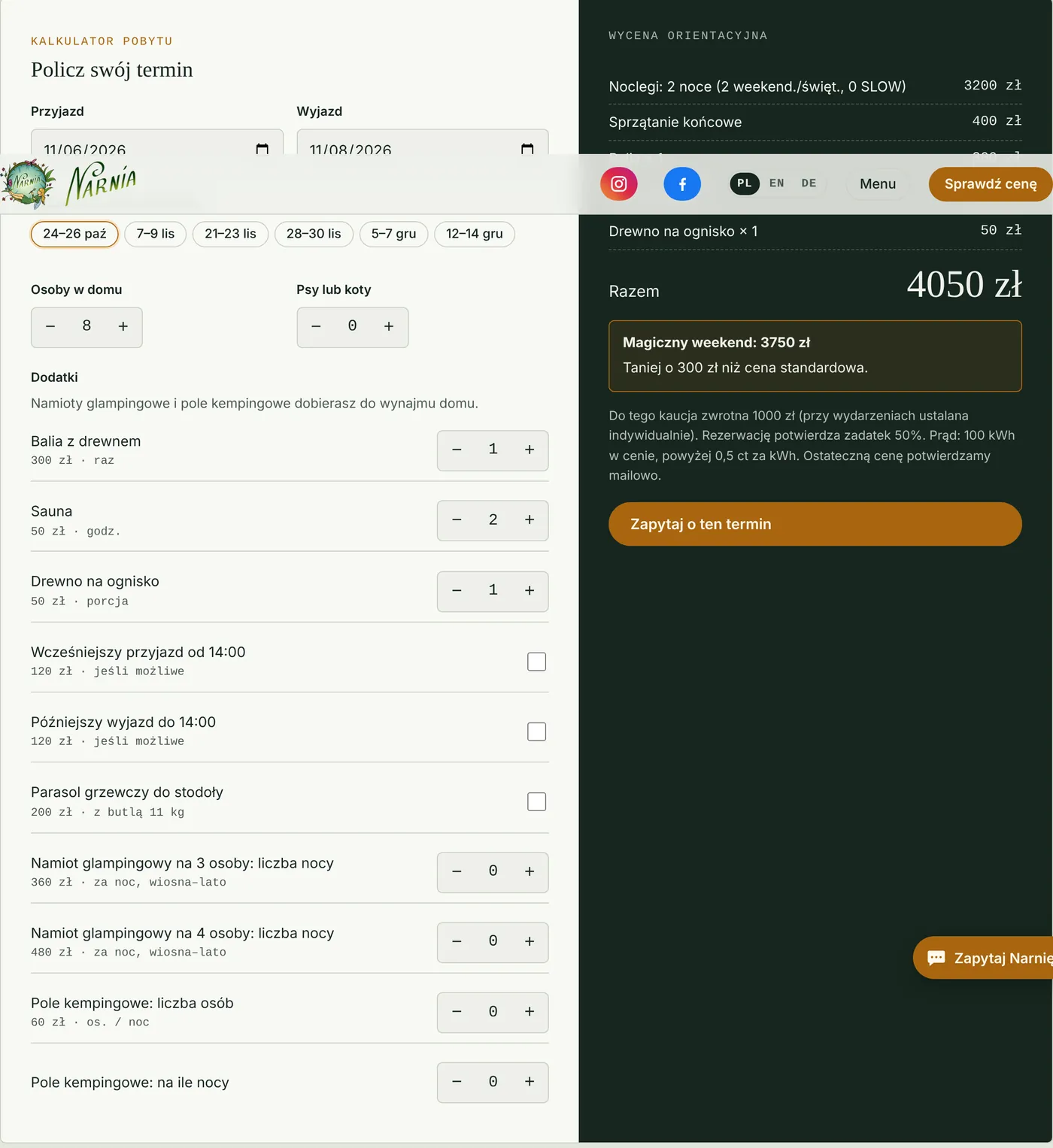
Task: Choose the 21–23 lis weekend chip
Action: point(230,234)
